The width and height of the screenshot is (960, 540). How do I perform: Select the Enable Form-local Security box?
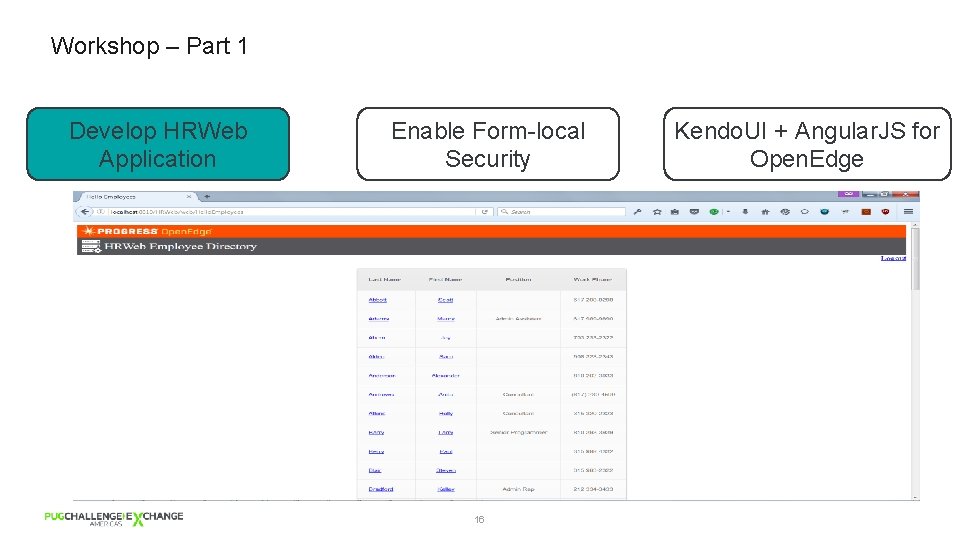(488, 144)
